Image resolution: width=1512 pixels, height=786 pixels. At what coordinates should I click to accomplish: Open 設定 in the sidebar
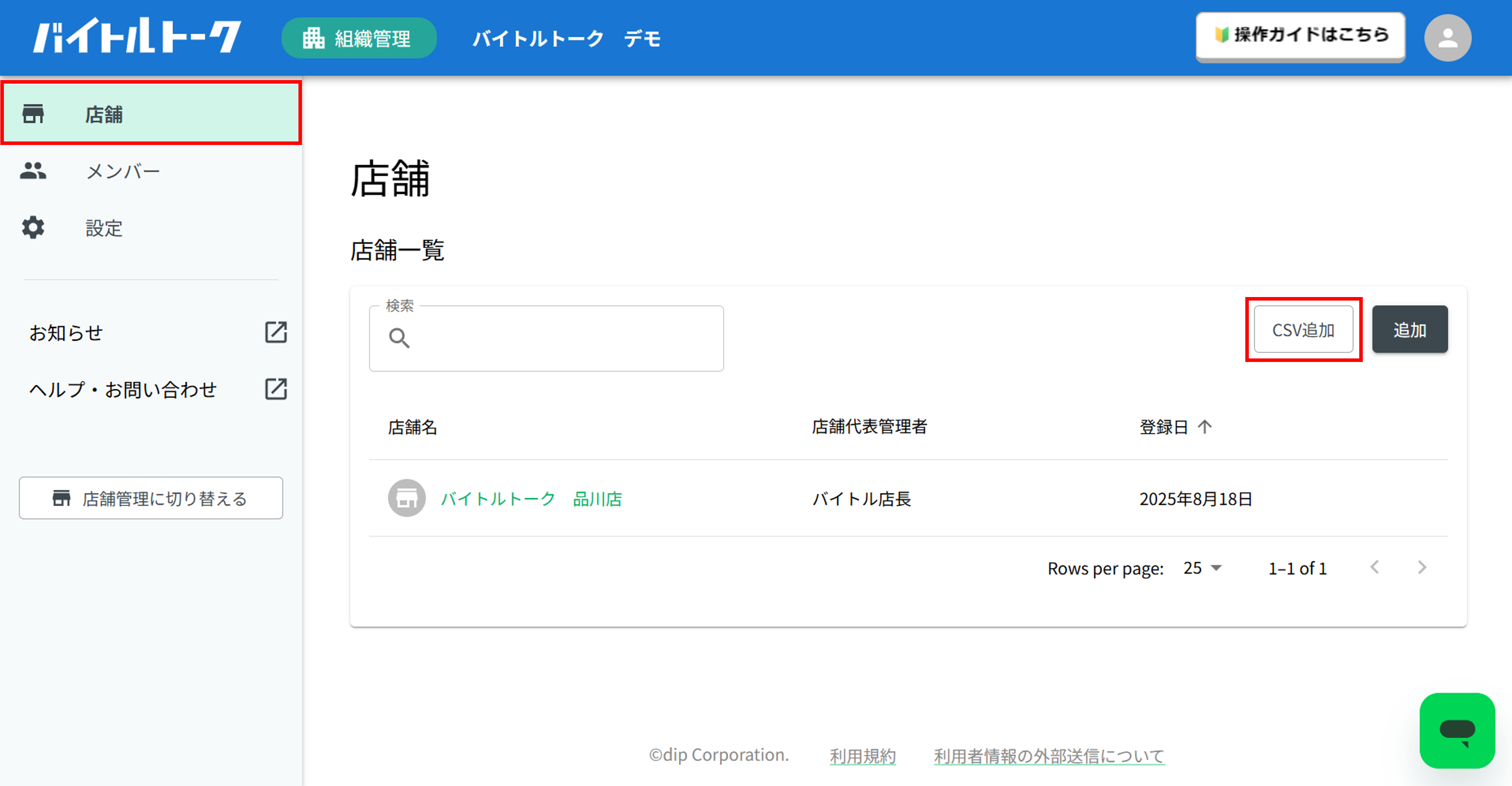pos(151,228)
